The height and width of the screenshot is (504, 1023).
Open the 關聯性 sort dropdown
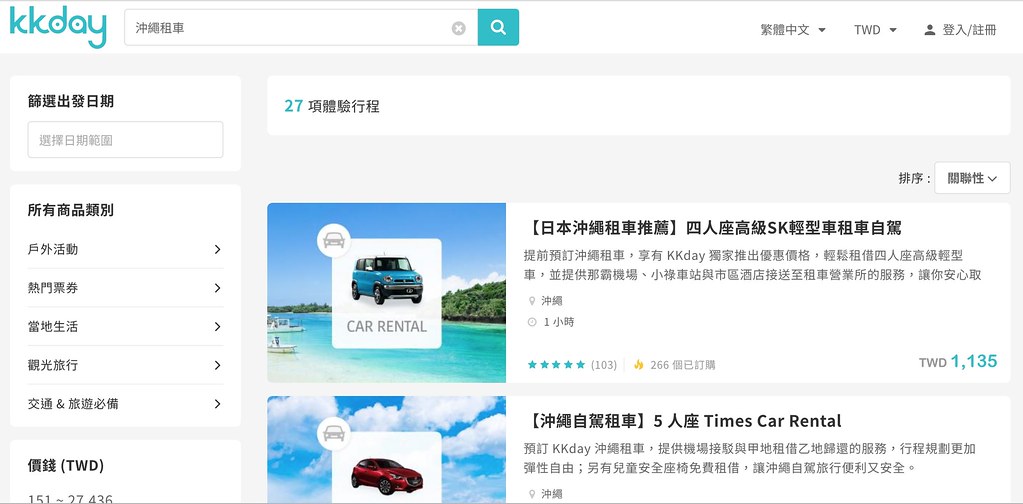click(972, 178)
